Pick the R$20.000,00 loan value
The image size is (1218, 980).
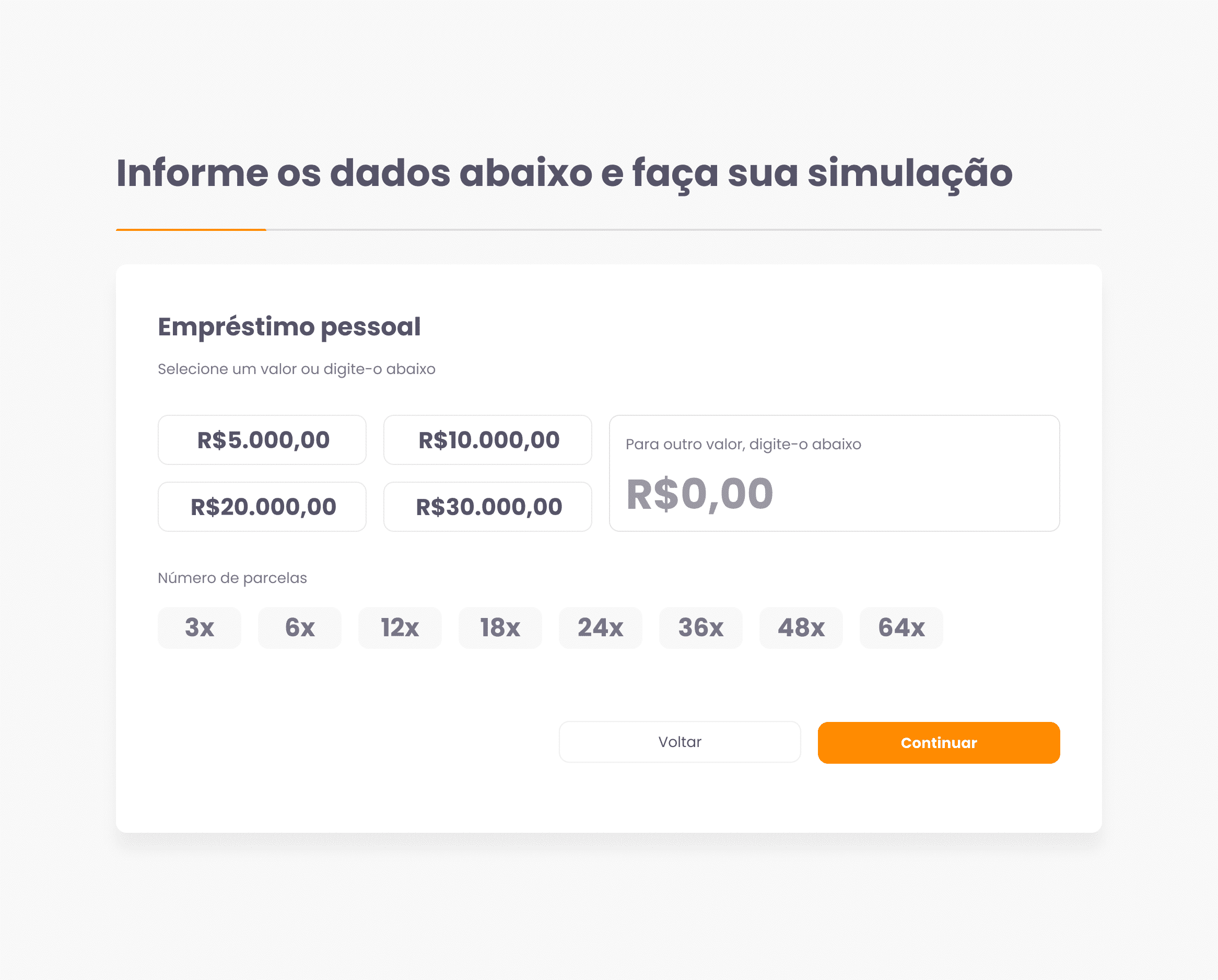pyautogui.click(x=262, y=507)
